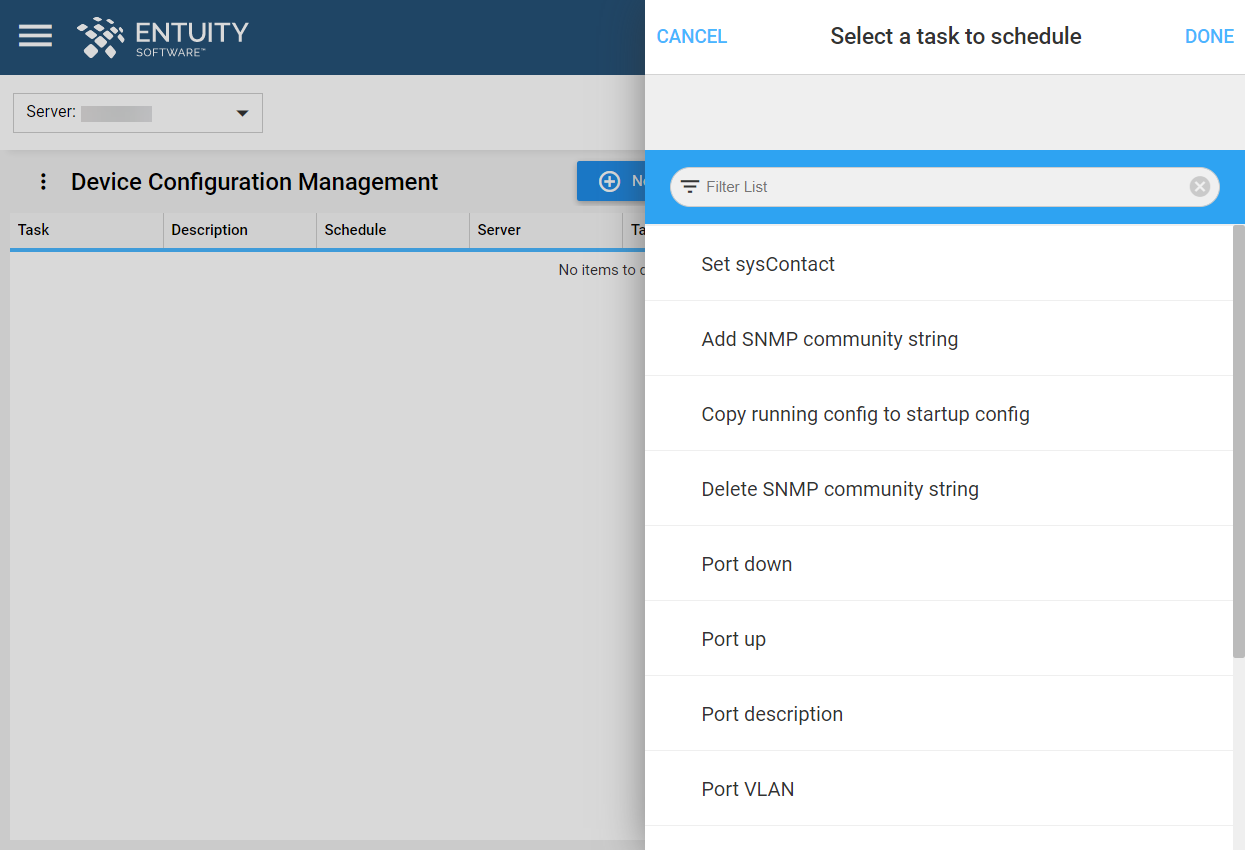This screenshot has width=1245, height=850.
Task: Clear the filter using the circled X icon
Action: (x=1199, y=186)
